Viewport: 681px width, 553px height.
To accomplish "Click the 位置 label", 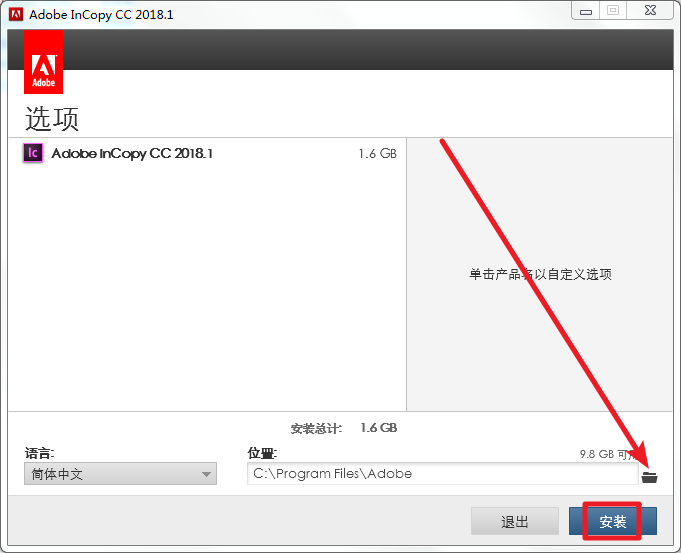I will tap(262, 454).
